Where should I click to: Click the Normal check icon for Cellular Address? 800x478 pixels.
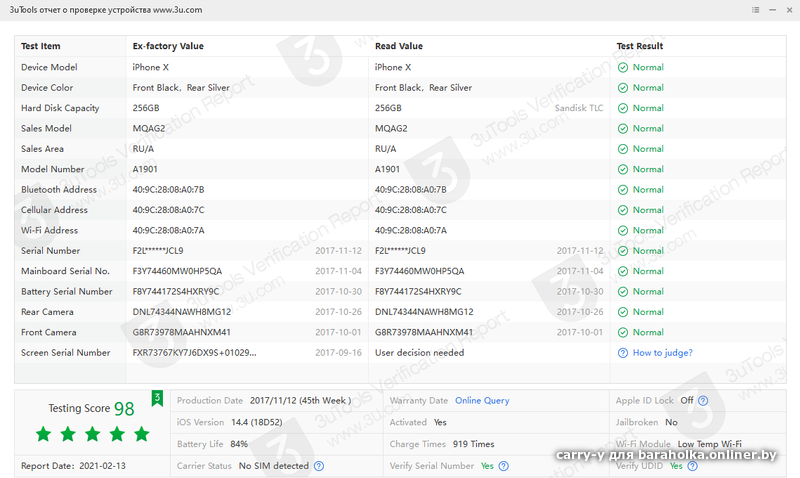(622, 210)
